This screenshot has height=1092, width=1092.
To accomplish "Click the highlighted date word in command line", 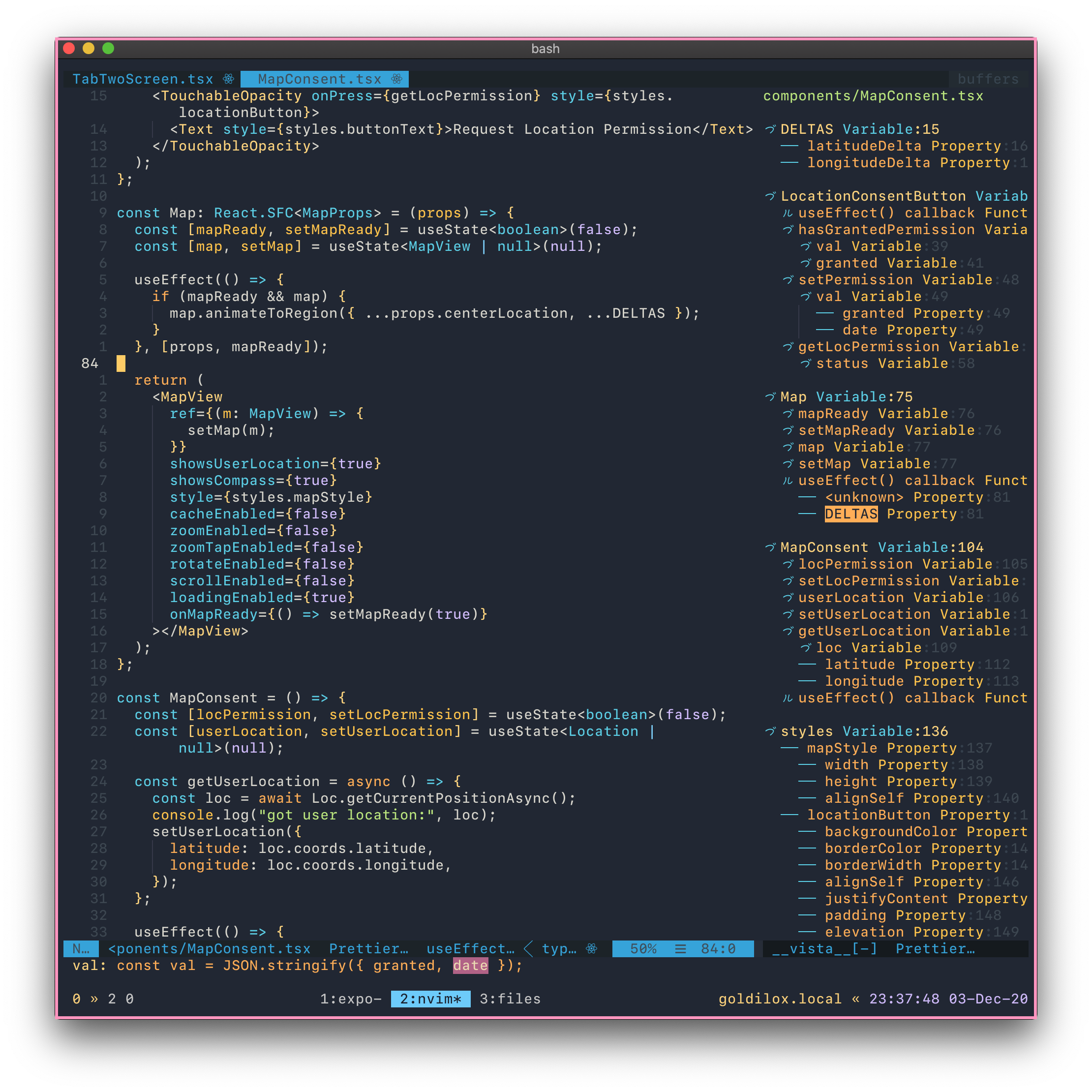I will point(470,966).
